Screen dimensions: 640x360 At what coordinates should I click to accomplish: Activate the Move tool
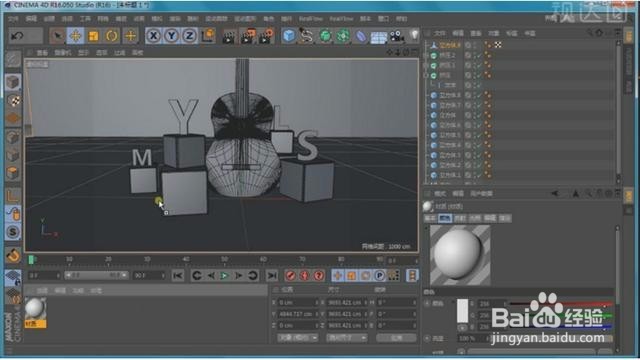click(76, 36)
